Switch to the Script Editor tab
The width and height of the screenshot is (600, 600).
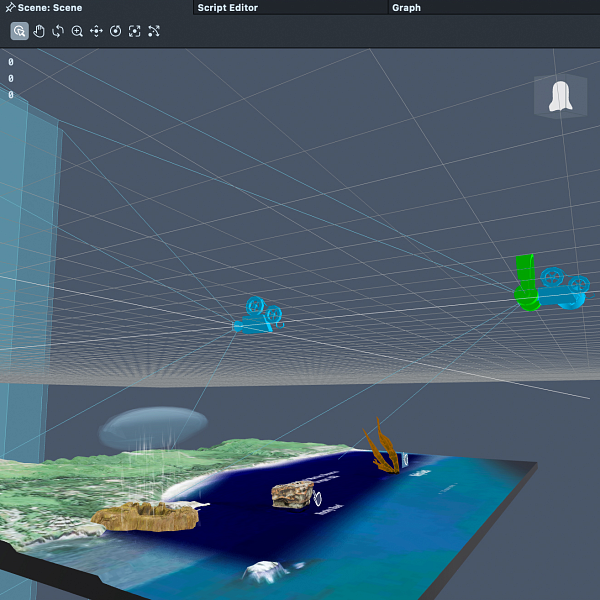coord(228,8)
